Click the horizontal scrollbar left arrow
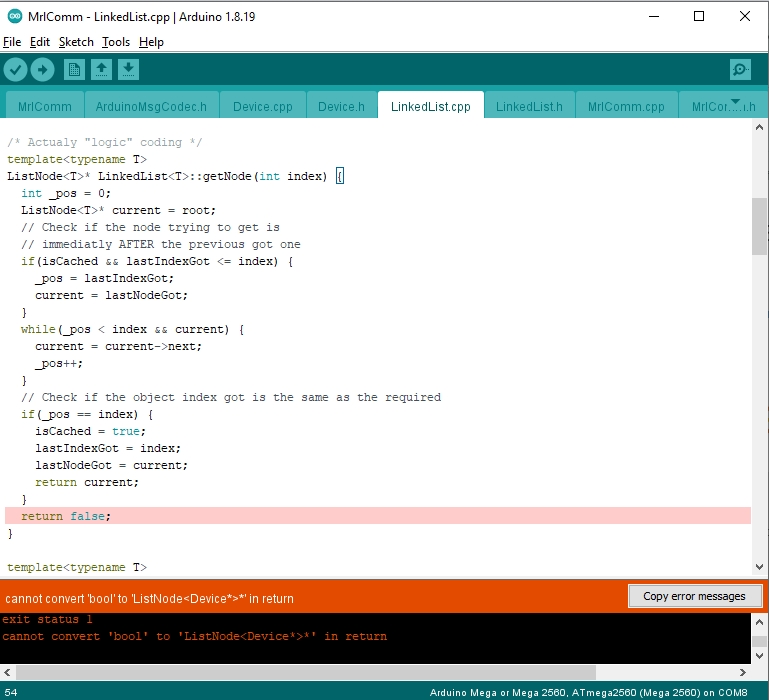The height and width of the screenshot is (700, 769). 7,672
